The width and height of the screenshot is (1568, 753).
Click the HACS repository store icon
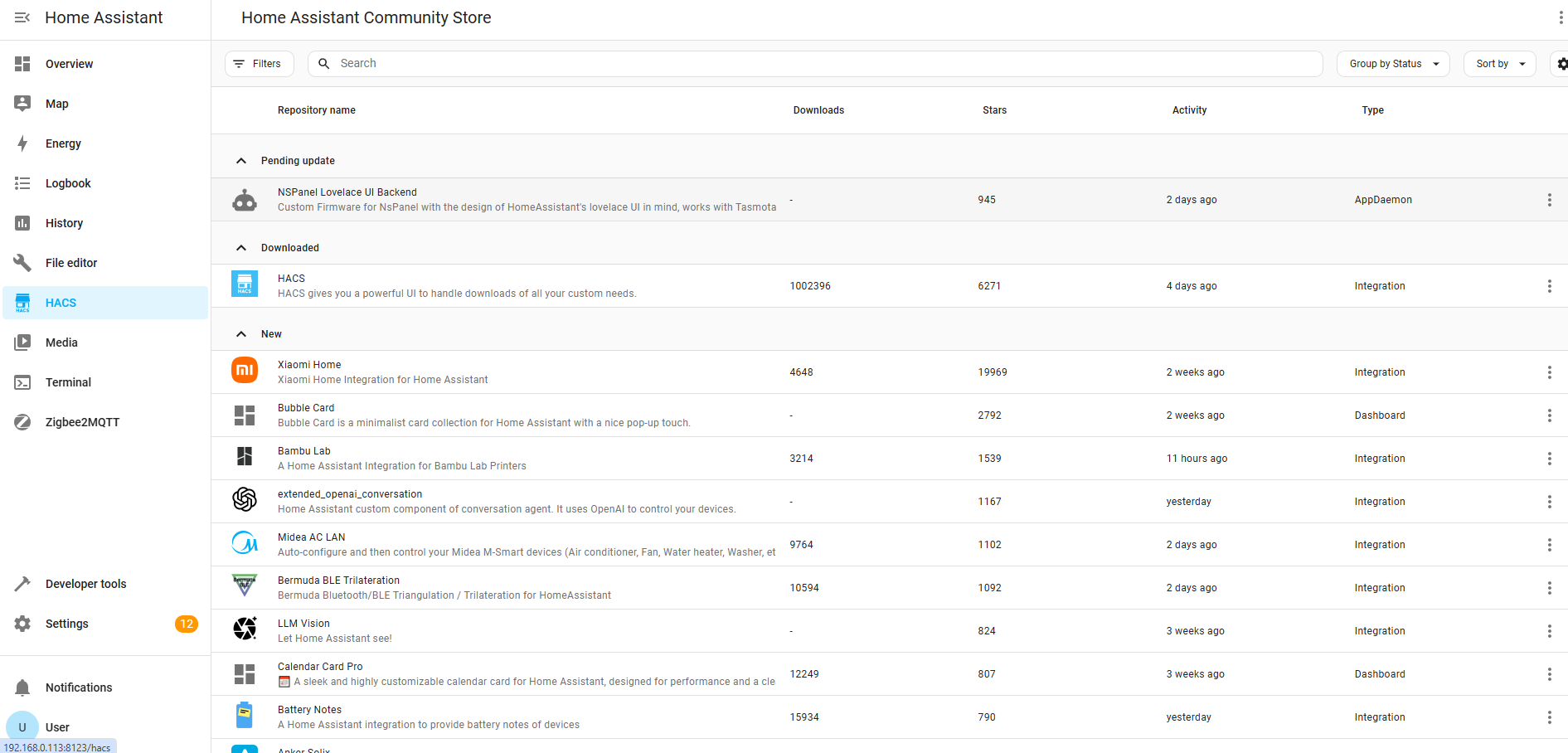point(245,284)
